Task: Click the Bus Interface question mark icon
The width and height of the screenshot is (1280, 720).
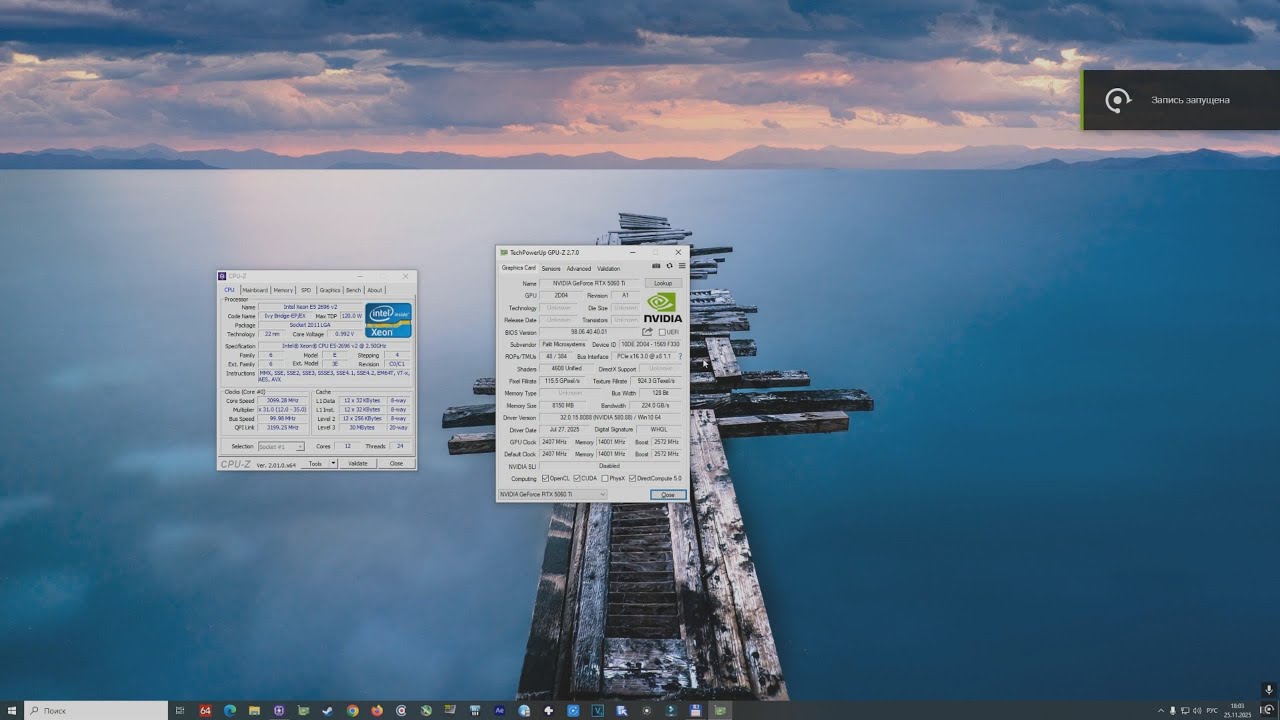Action: pyautogui.click(x=680, y=356)
